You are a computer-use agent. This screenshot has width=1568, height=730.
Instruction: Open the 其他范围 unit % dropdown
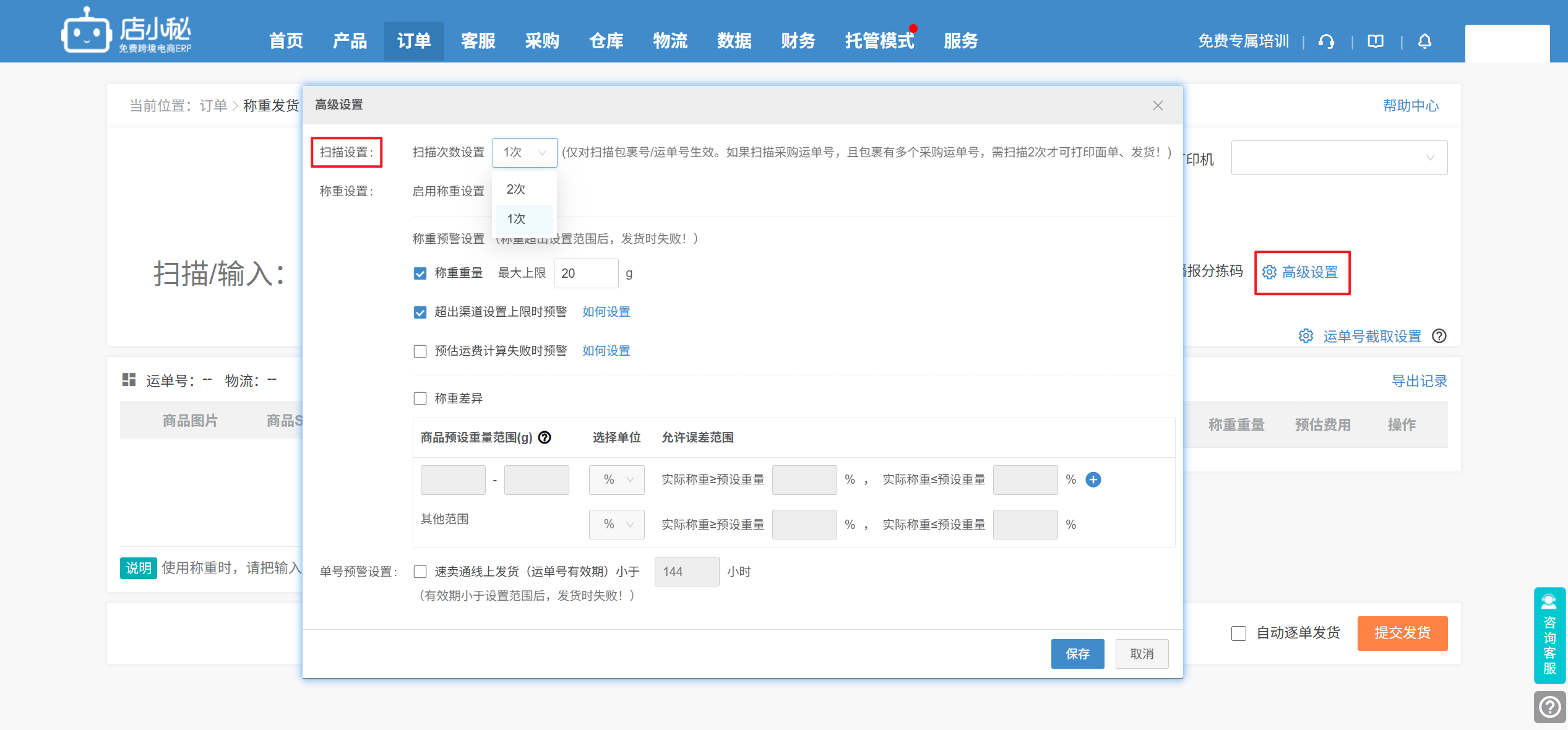616,525
